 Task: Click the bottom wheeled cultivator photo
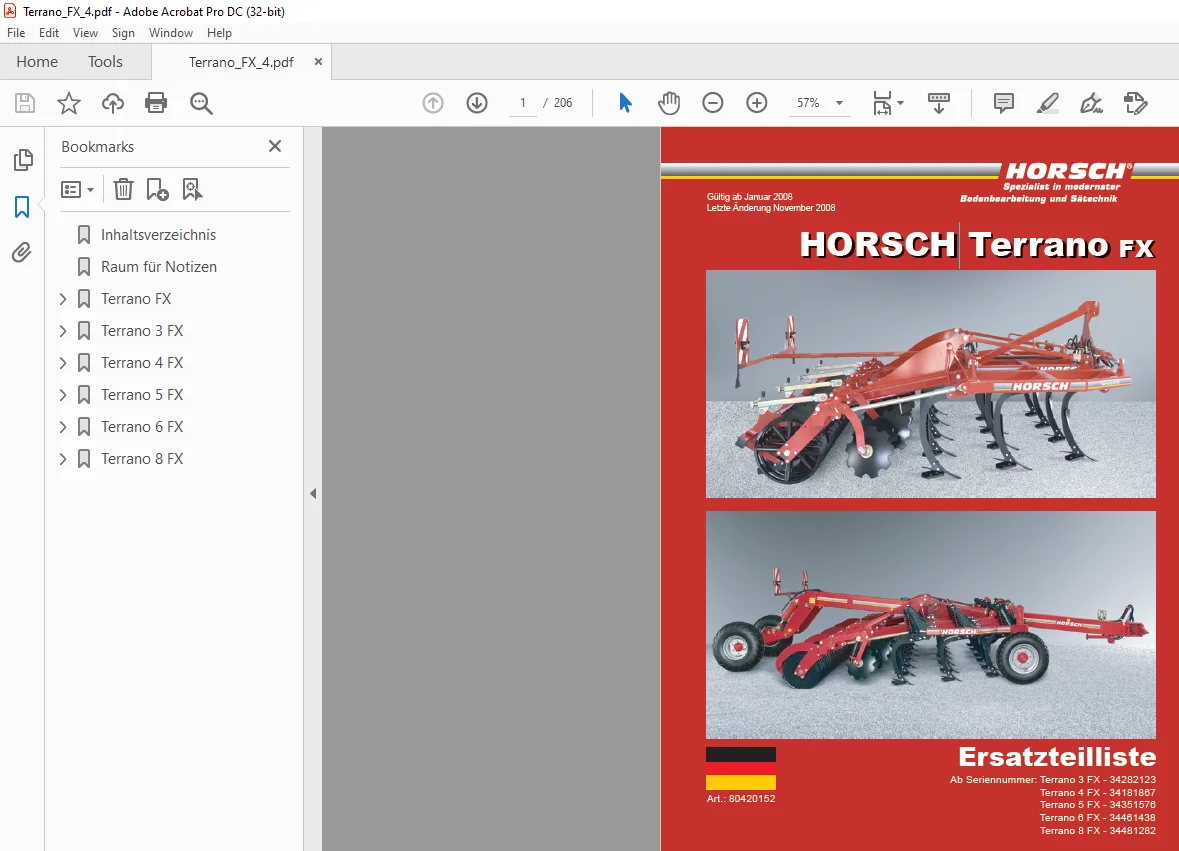[930, 625]
